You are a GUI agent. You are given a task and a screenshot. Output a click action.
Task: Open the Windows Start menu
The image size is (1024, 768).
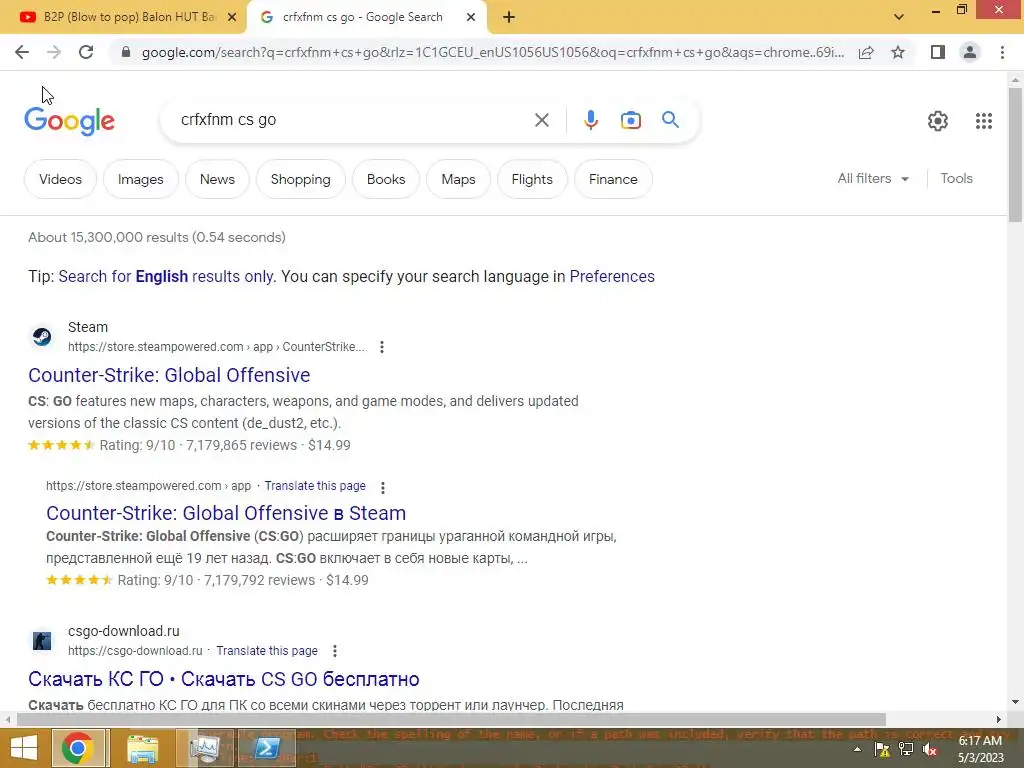click(x=24, y=748)
